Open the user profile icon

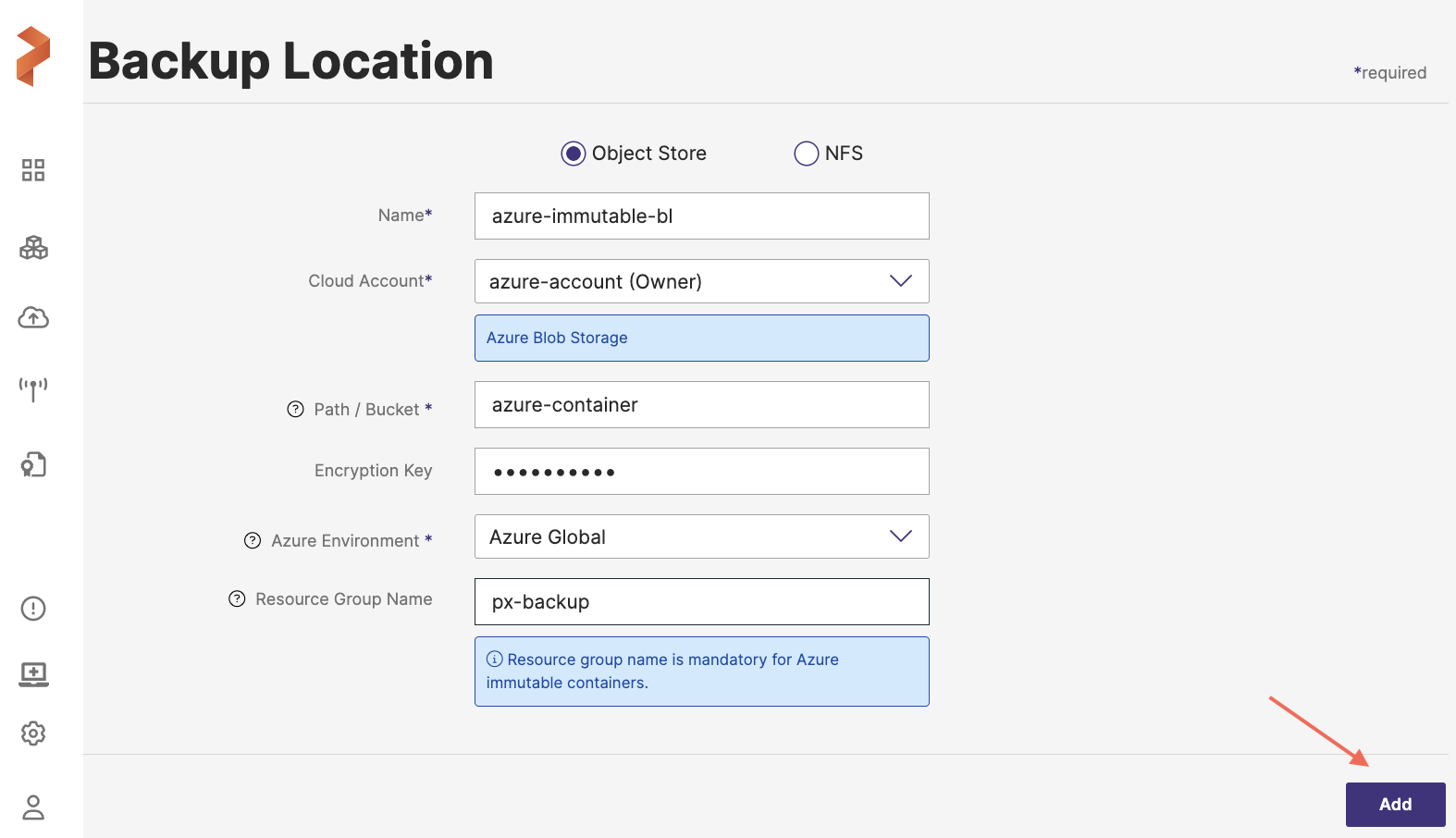click(x=33, y=807)
